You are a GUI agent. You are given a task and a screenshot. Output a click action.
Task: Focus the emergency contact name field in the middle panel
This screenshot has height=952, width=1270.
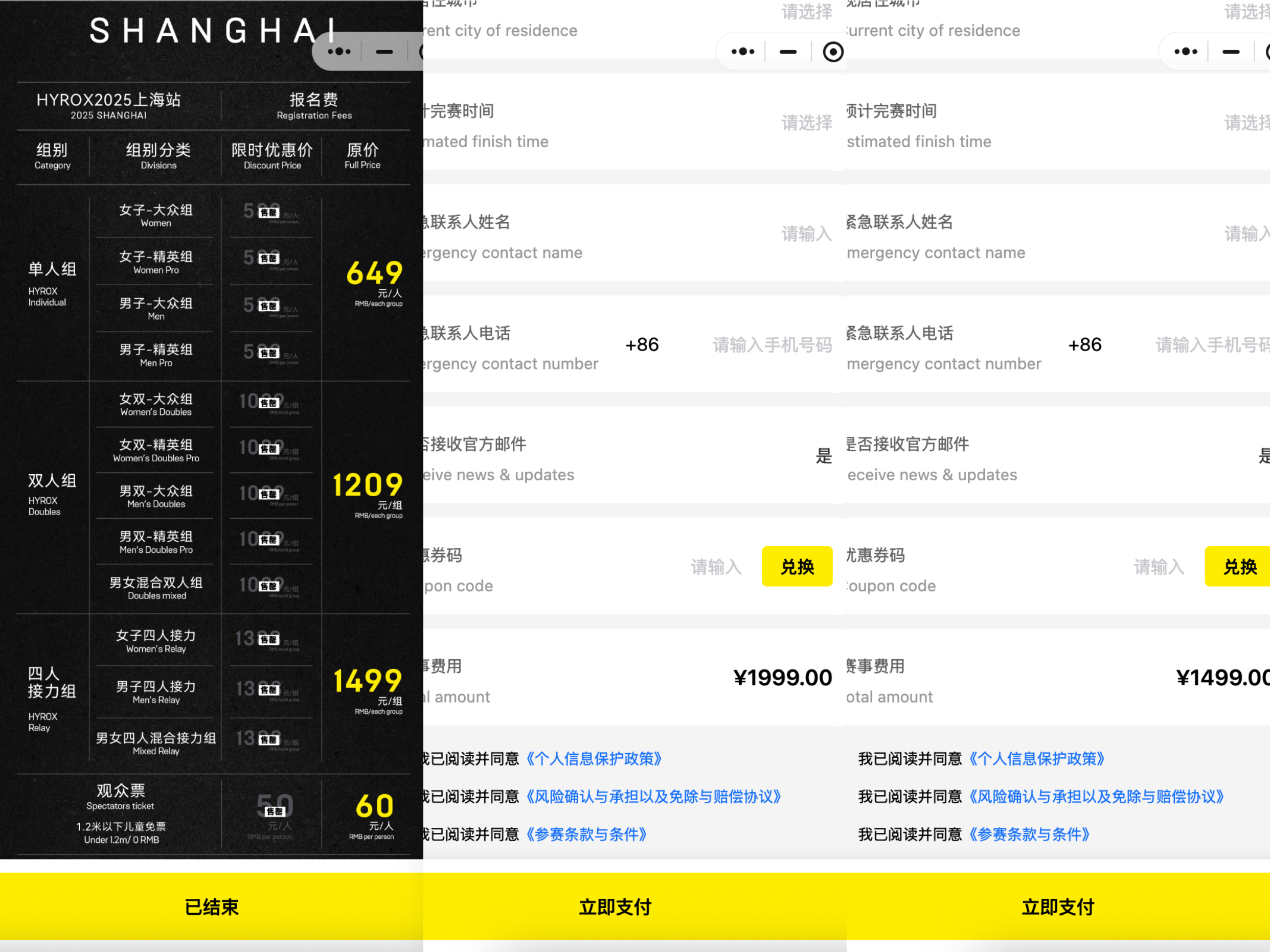(x=807, y=234)
